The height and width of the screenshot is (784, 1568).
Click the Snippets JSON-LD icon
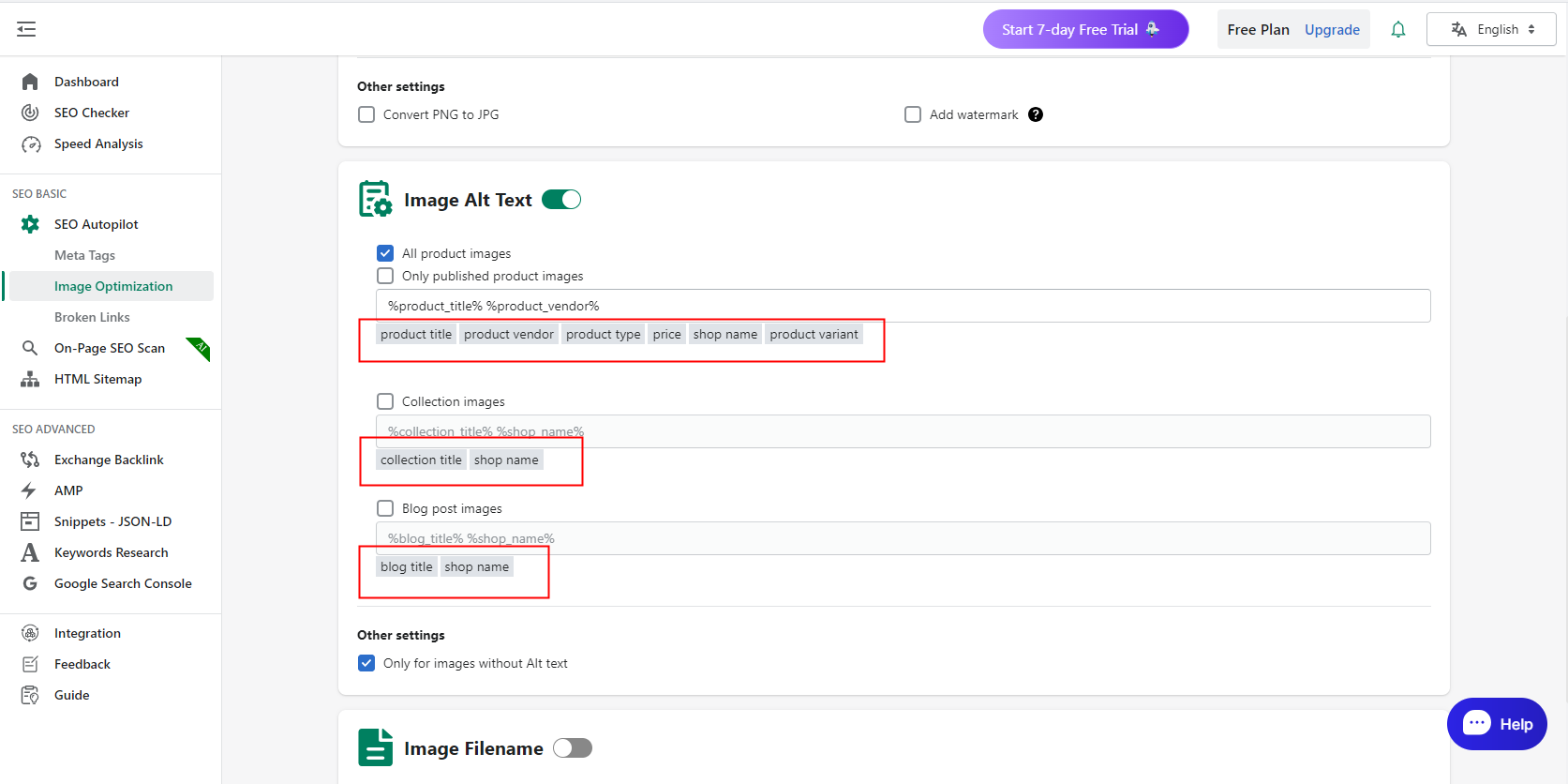tap(30, 521)
